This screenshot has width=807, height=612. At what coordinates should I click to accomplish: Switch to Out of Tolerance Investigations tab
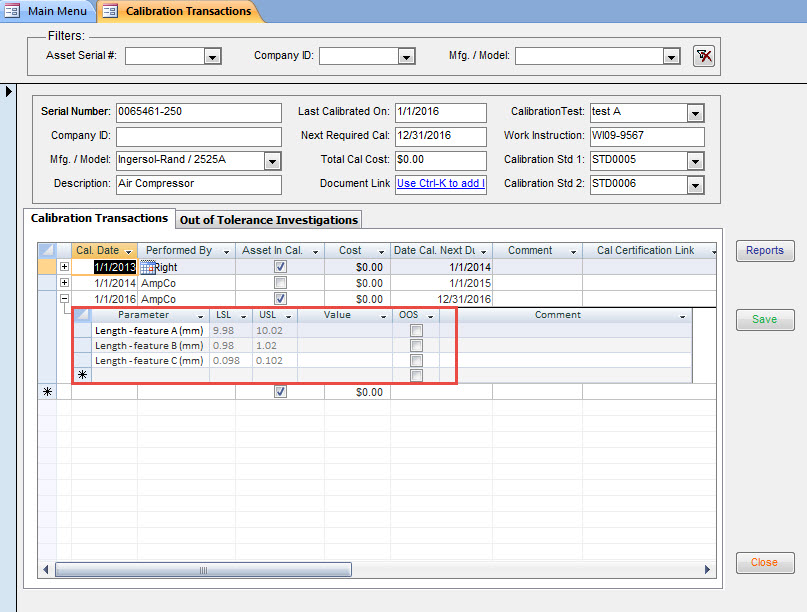(268, 220)
